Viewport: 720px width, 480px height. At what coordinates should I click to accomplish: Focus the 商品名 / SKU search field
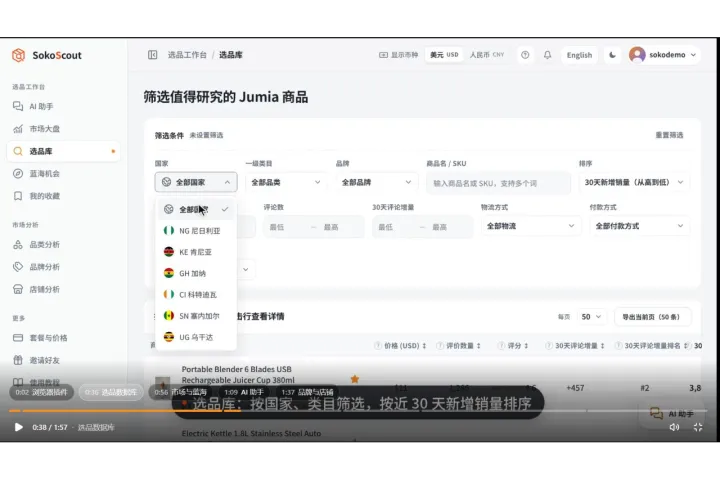coord(498,183)
